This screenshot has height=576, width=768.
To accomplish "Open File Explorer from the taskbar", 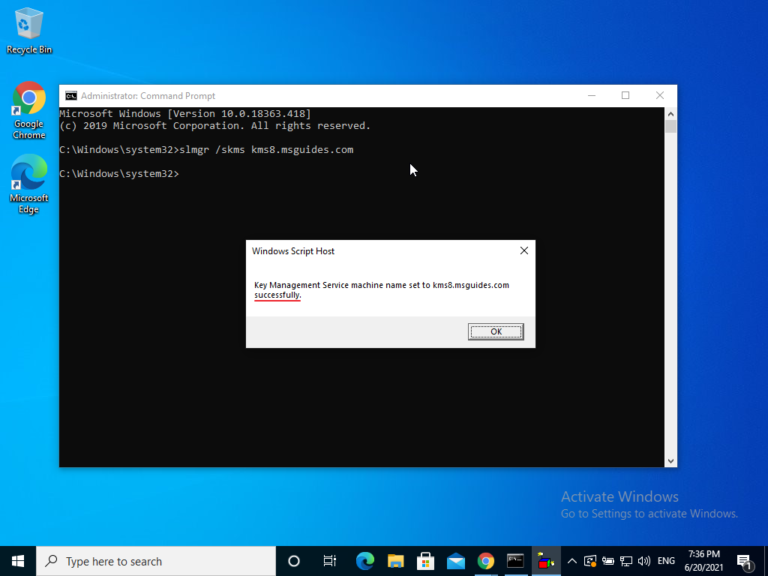I will (x=395, y=561).
